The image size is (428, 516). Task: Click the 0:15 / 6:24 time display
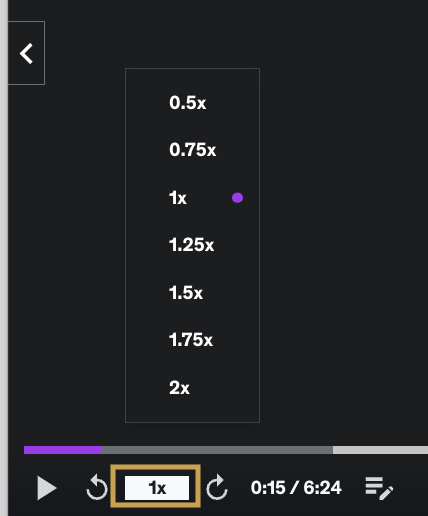point(296,488)
